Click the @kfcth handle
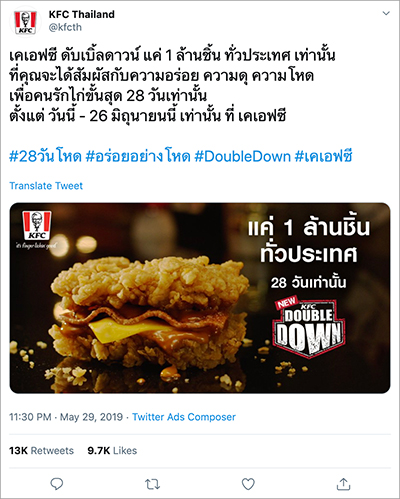The width and height of the screenshot is (400, 499). pyautogui.click(x=65, y=27)
